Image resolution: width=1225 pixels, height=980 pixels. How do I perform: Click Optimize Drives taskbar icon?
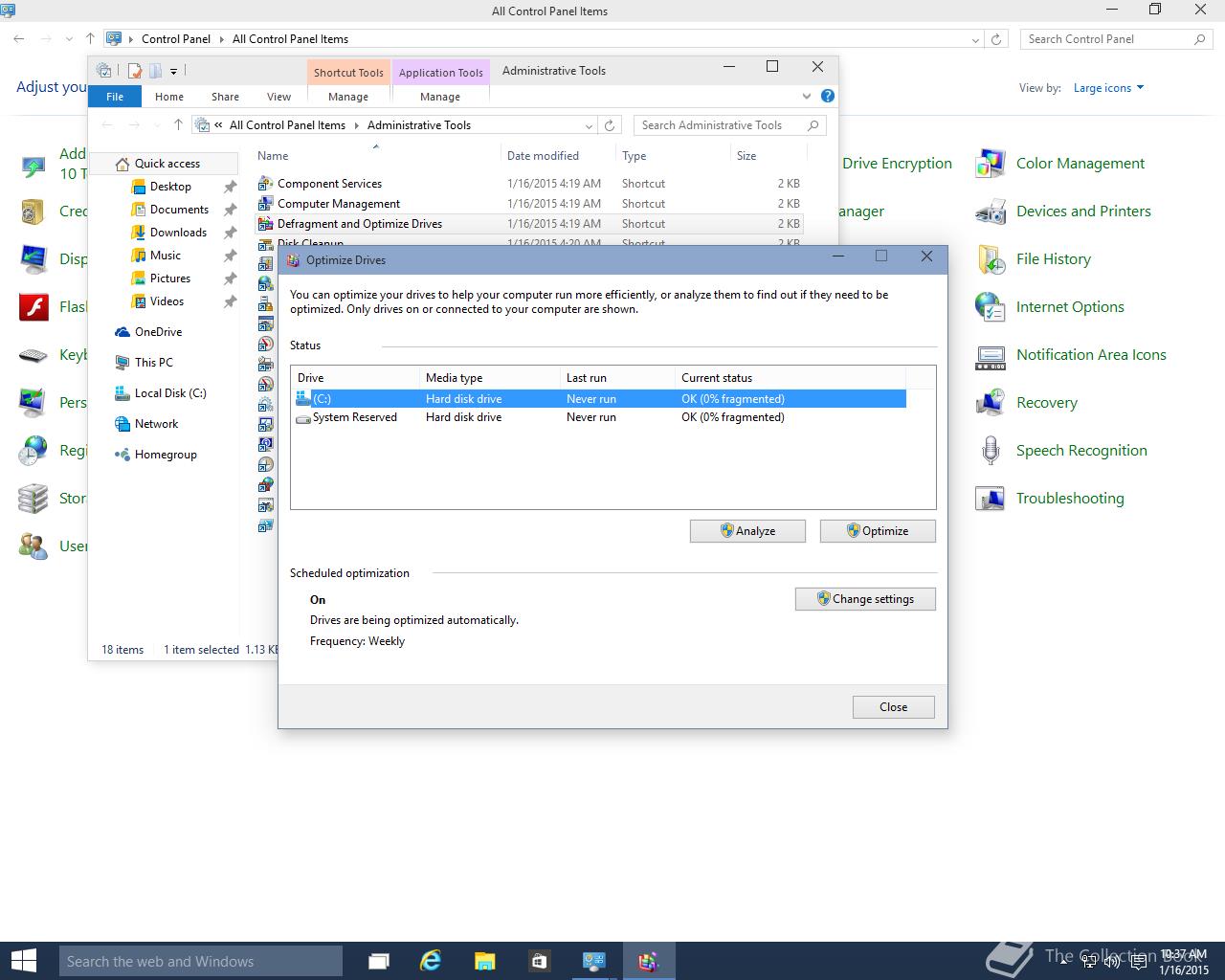[649, 961]
